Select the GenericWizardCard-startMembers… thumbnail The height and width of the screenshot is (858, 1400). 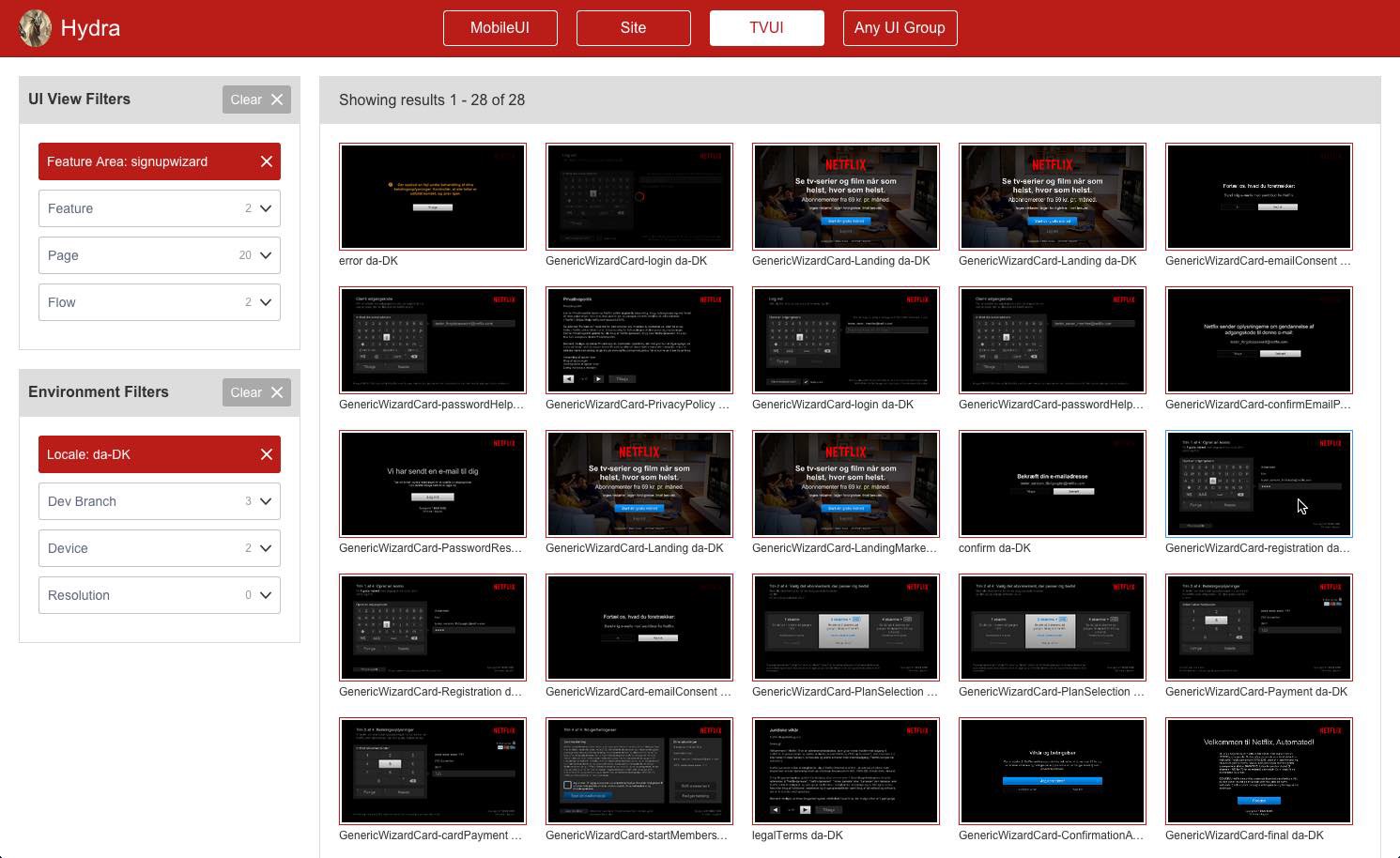click(639, 772)
